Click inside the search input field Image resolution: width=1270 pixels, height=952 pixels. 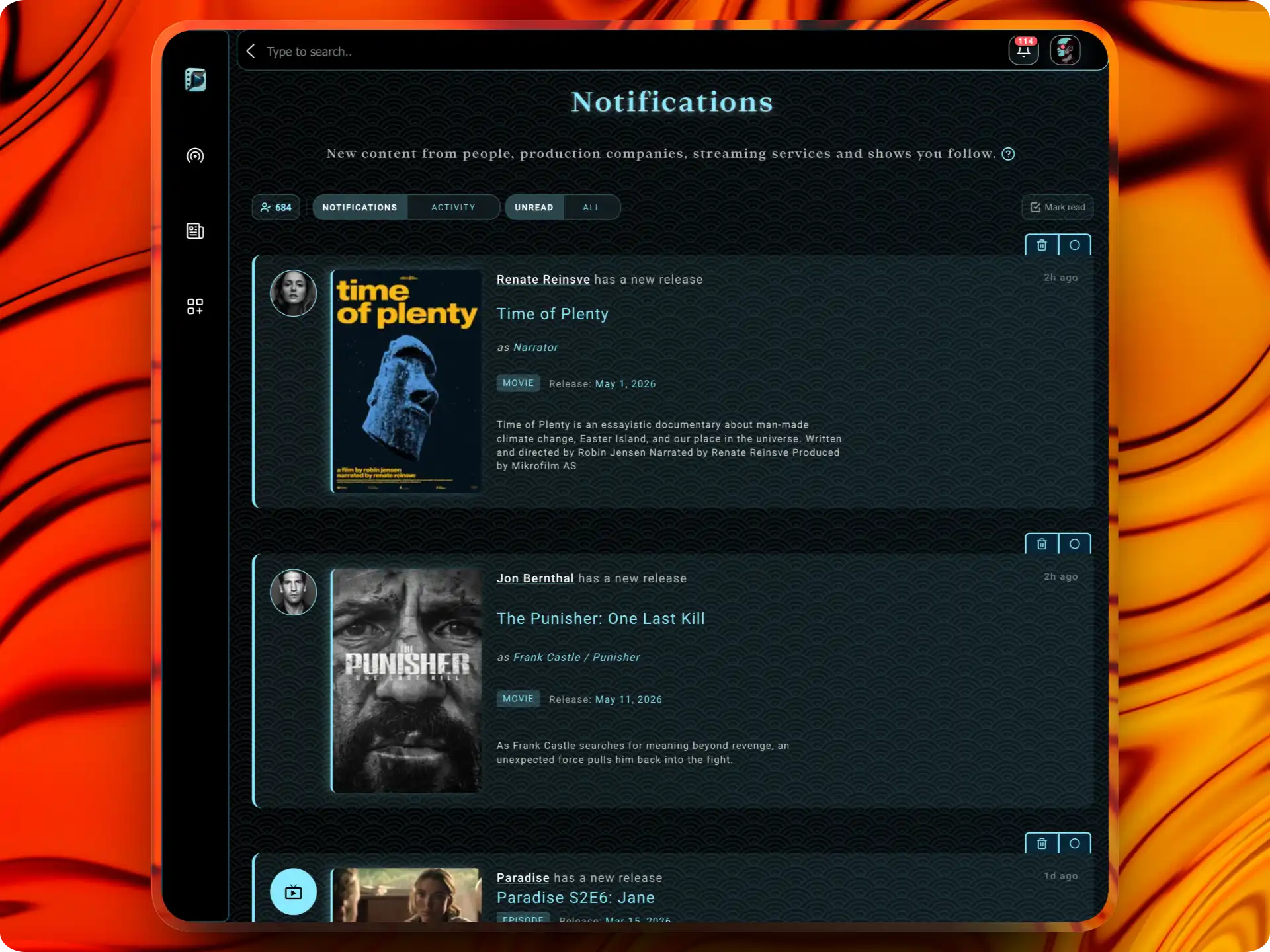click(x=463, y=51)
